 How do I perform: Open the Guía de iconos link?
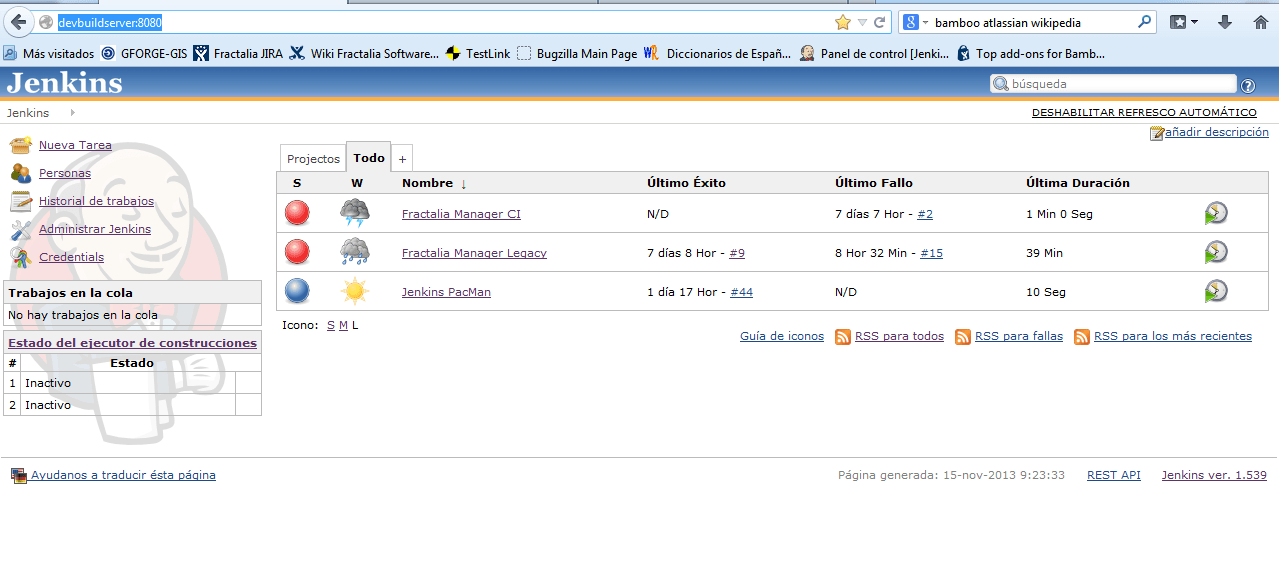tap(782, 336)
